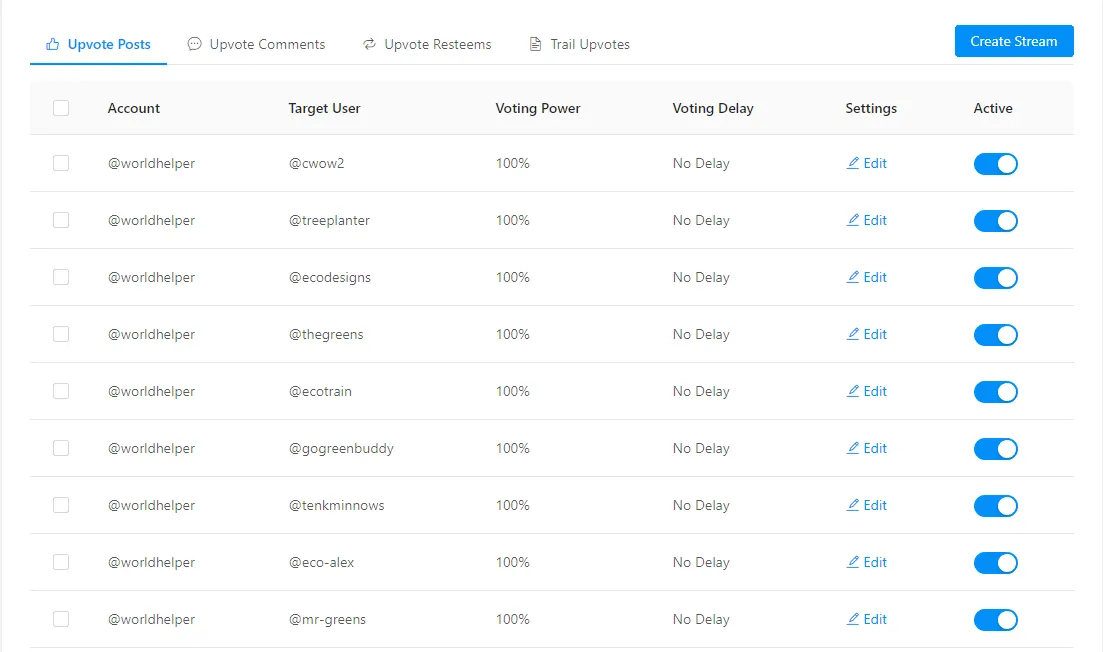The width and height of the screenshot is (1103, 652).
Task: Open the Trail Upvotes tab
Action: coord(579,44)
